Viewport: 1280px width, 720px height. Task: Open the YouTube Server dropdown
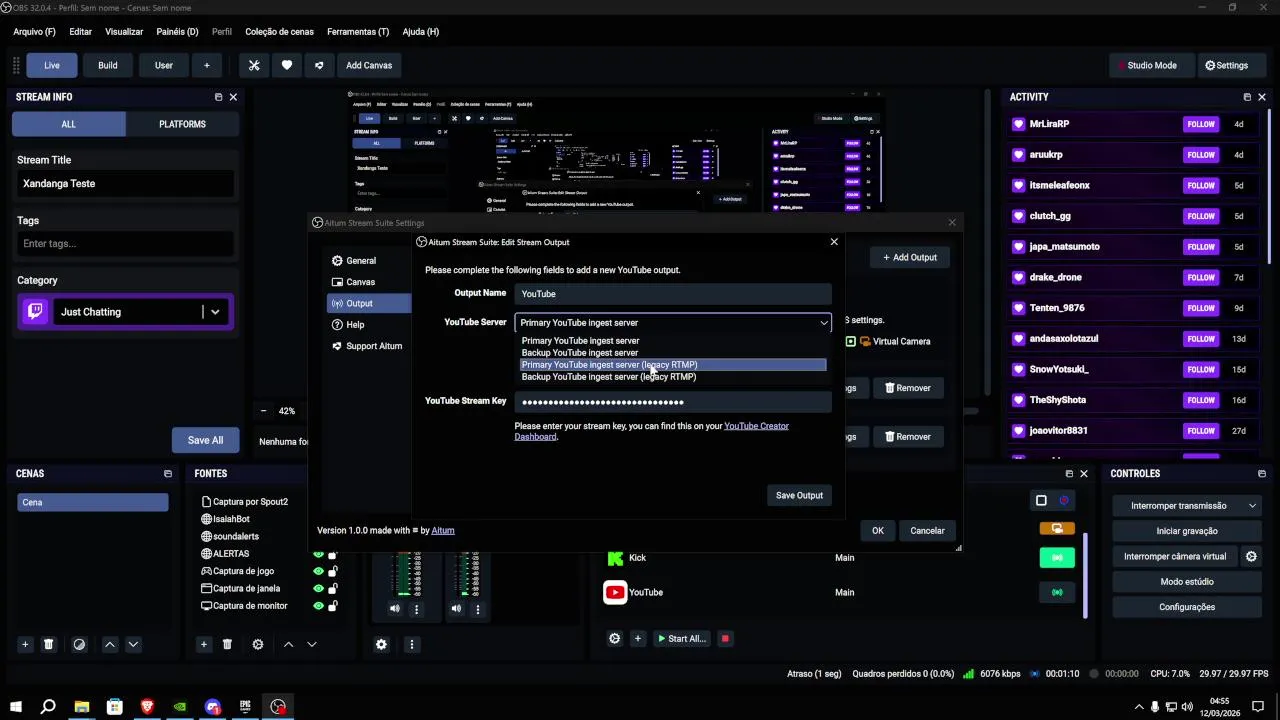point(673,322)
